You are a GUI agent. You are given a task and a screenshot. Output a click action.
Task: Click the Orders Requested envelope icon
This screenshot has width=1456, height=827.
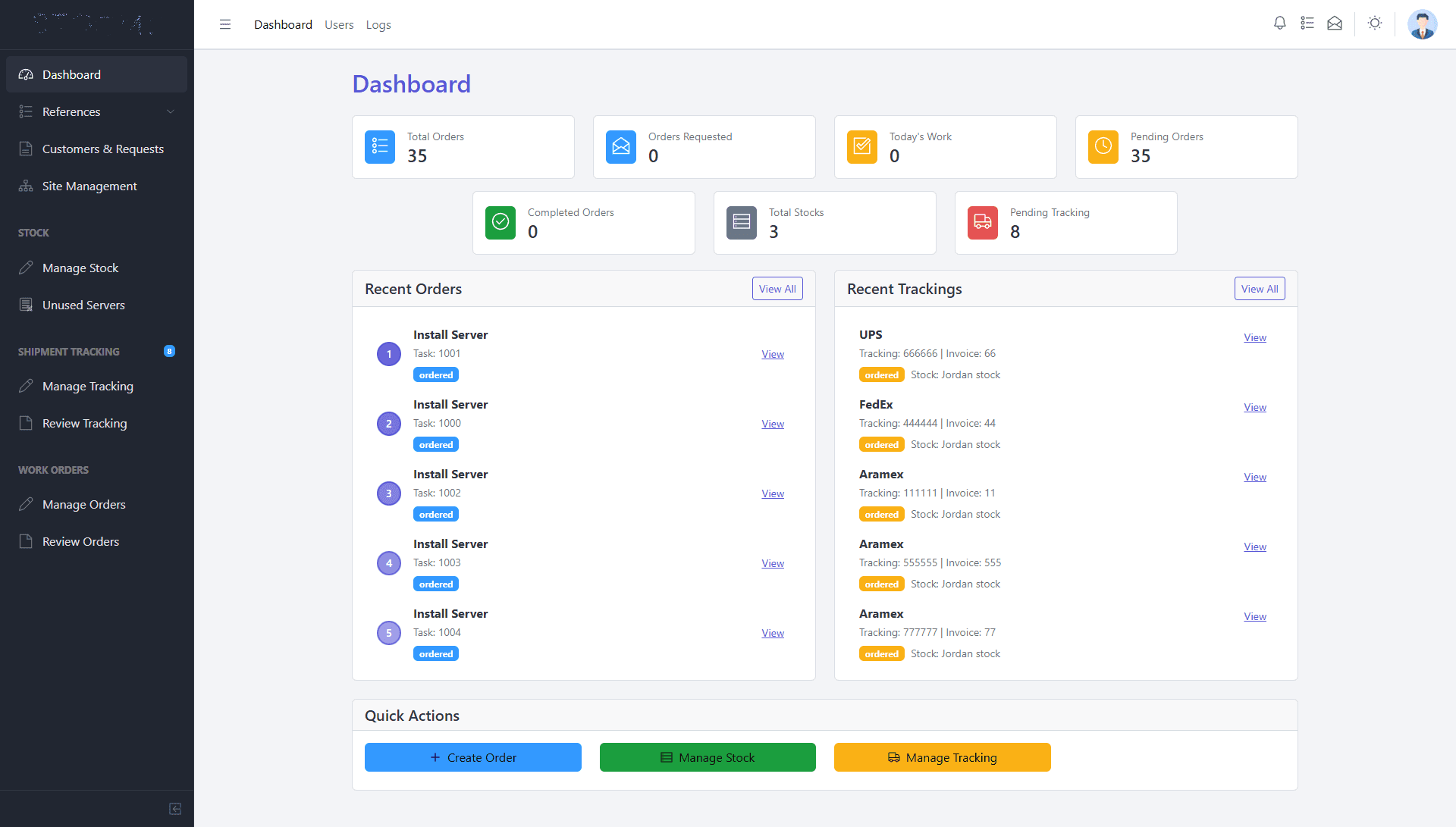pos(621,147)
